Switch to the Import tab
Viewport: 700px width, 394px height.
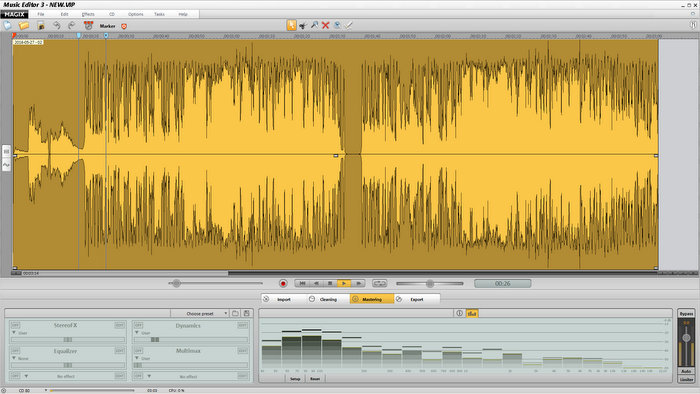[x=283, y=299]
